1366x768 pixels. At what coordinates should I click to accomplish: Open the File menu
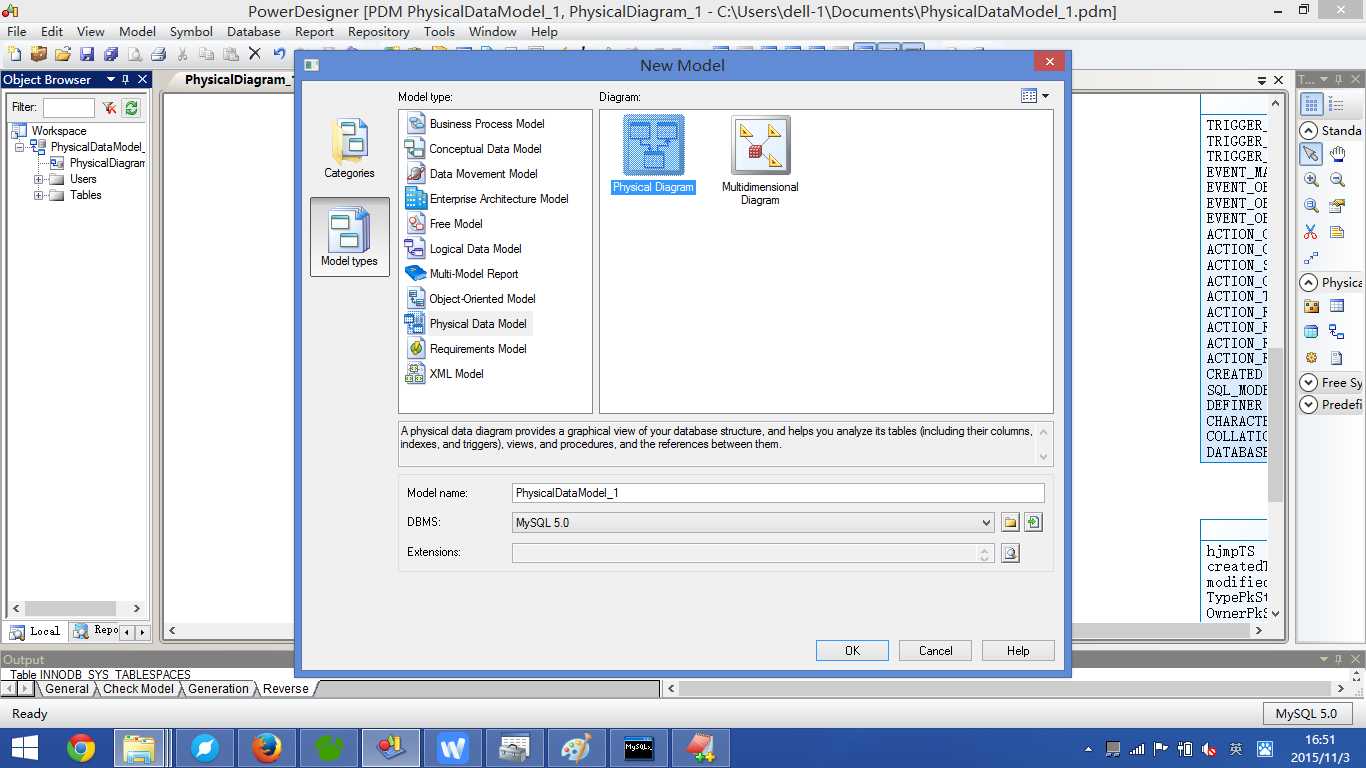[17, 31]
